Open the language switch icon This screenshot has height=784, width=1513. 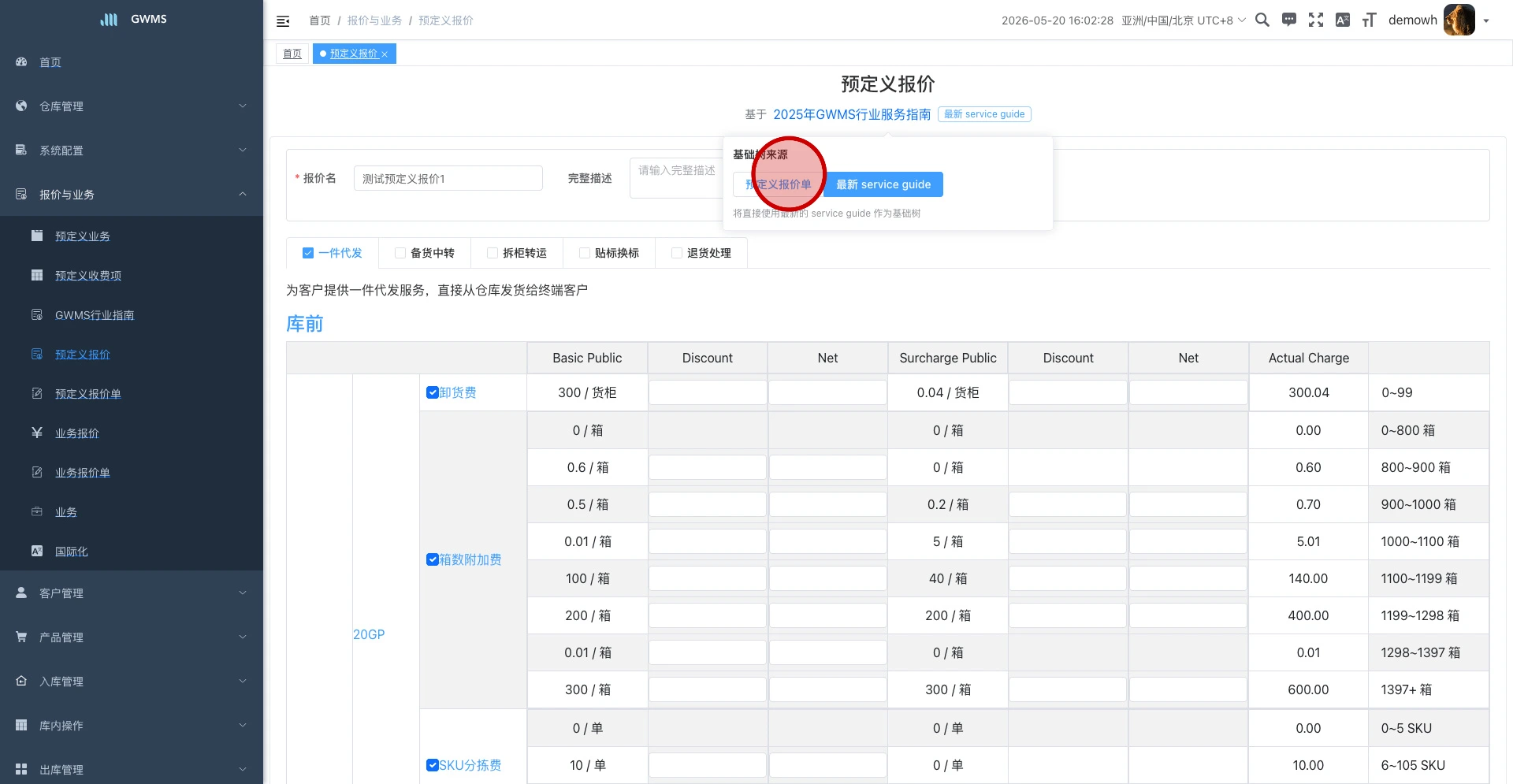pos(1343,20)
